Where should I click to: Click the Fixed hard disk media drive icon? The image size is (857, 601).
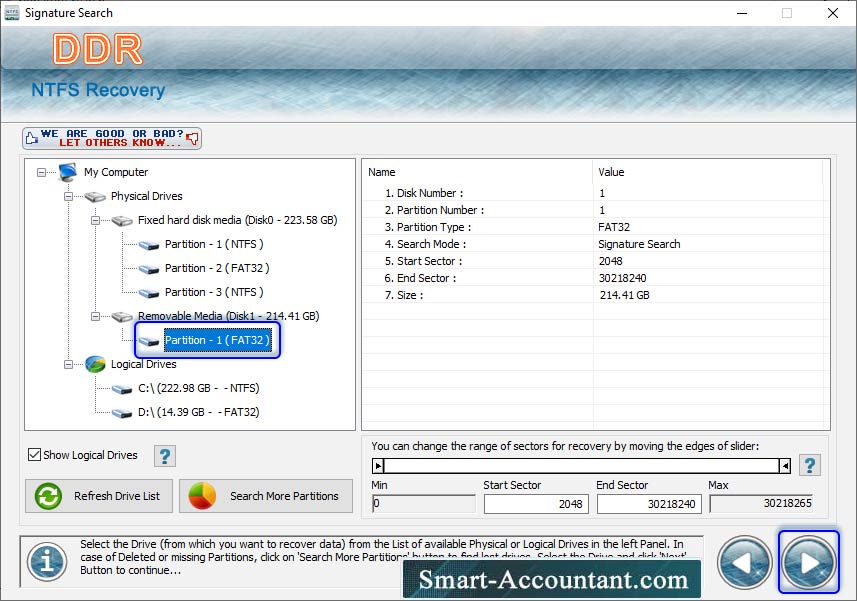[x=122, y=220]
